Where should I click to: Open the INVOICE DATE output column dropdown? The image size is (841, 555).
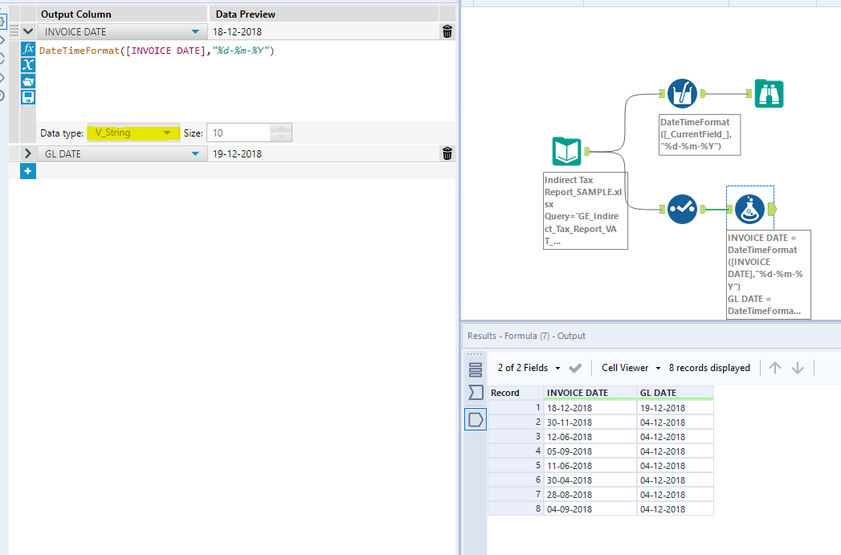pyautogui.click(x=195, y=32)
